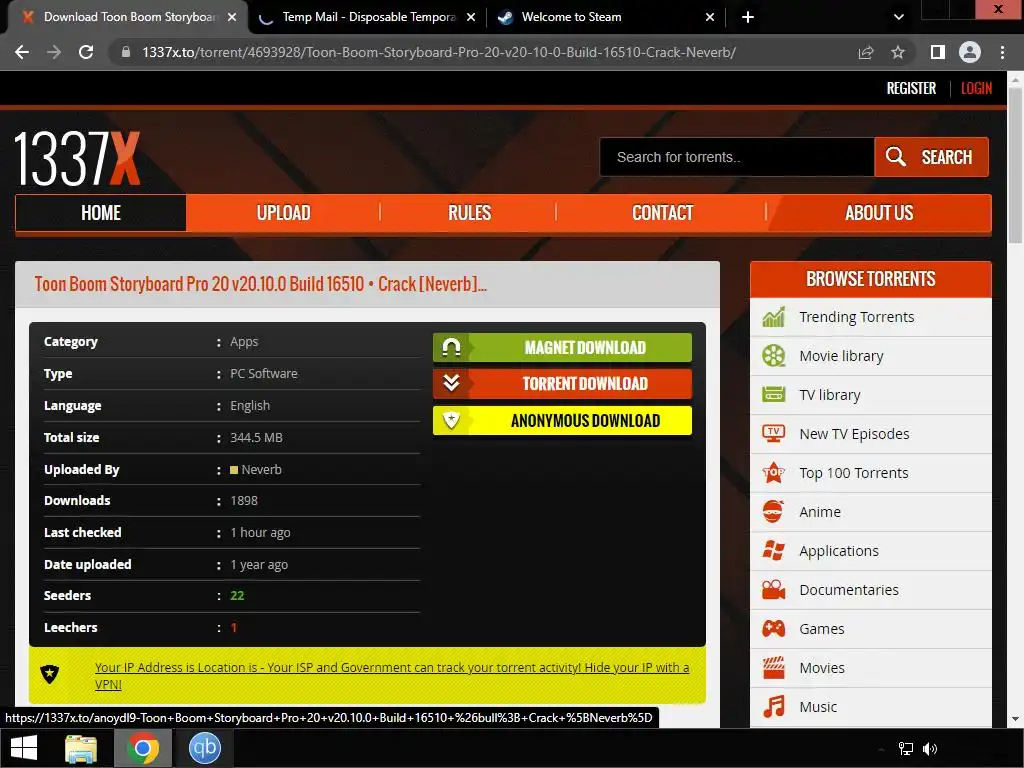The width and height of the screenshot is (1024, 768).
Task: Open the Music category
Action: 871,707
